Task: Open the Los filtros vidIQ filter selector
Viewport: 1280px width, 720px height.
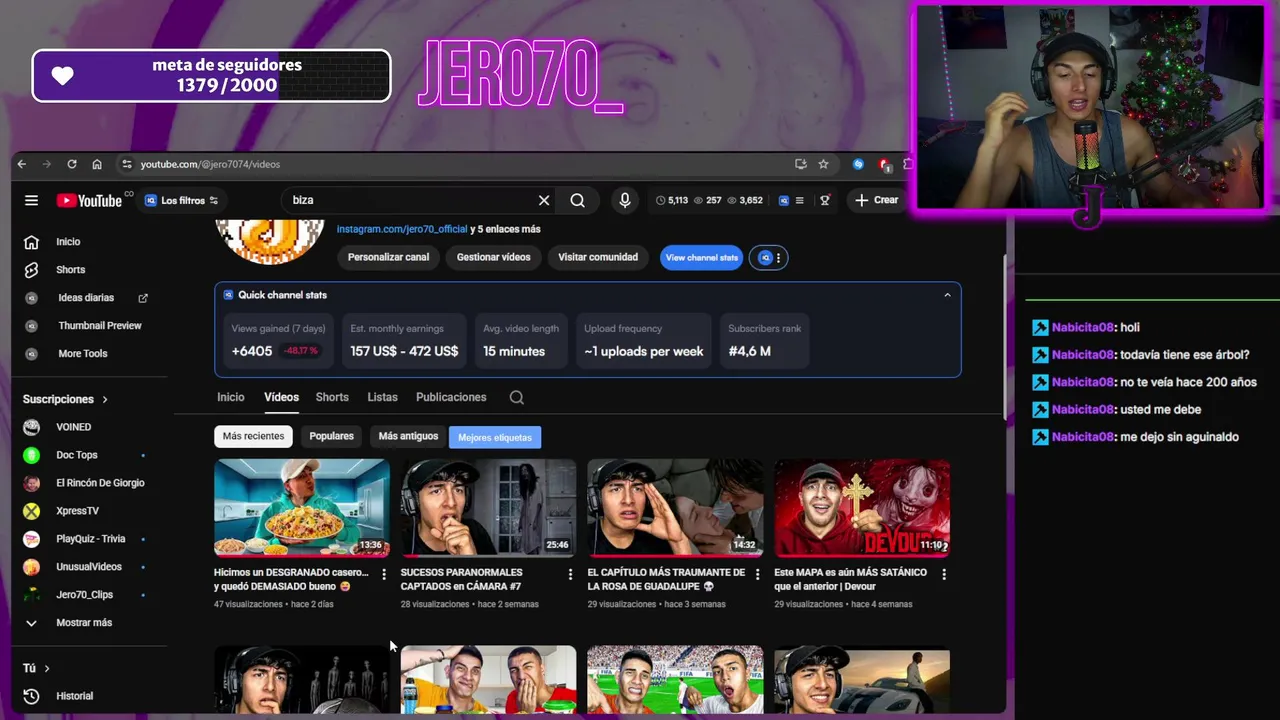Action: [x=182, y=200]
